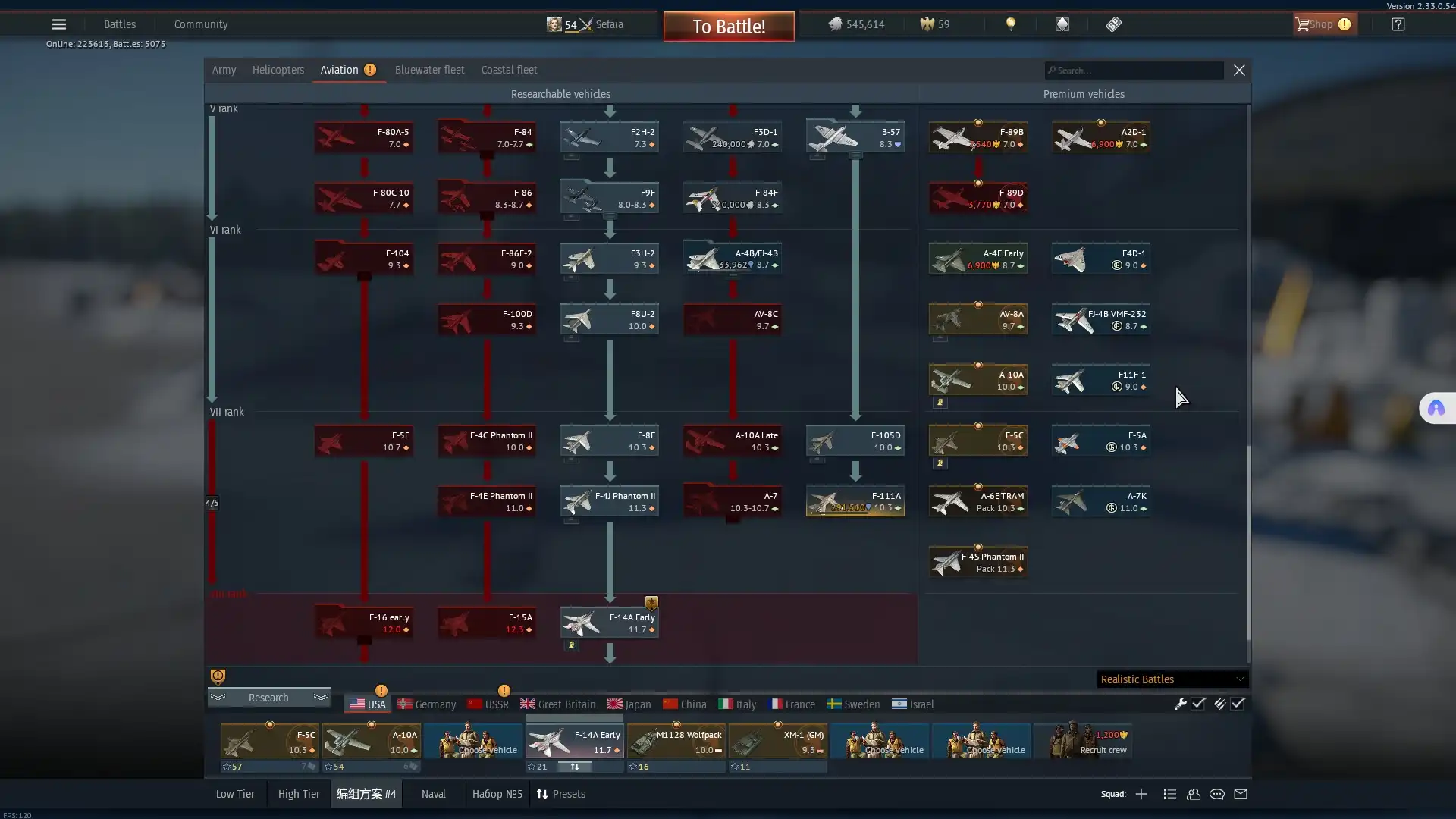Screen dimensions: 1456x819
Task: Select the premium A-10A card
Action: tap(978, 380)
